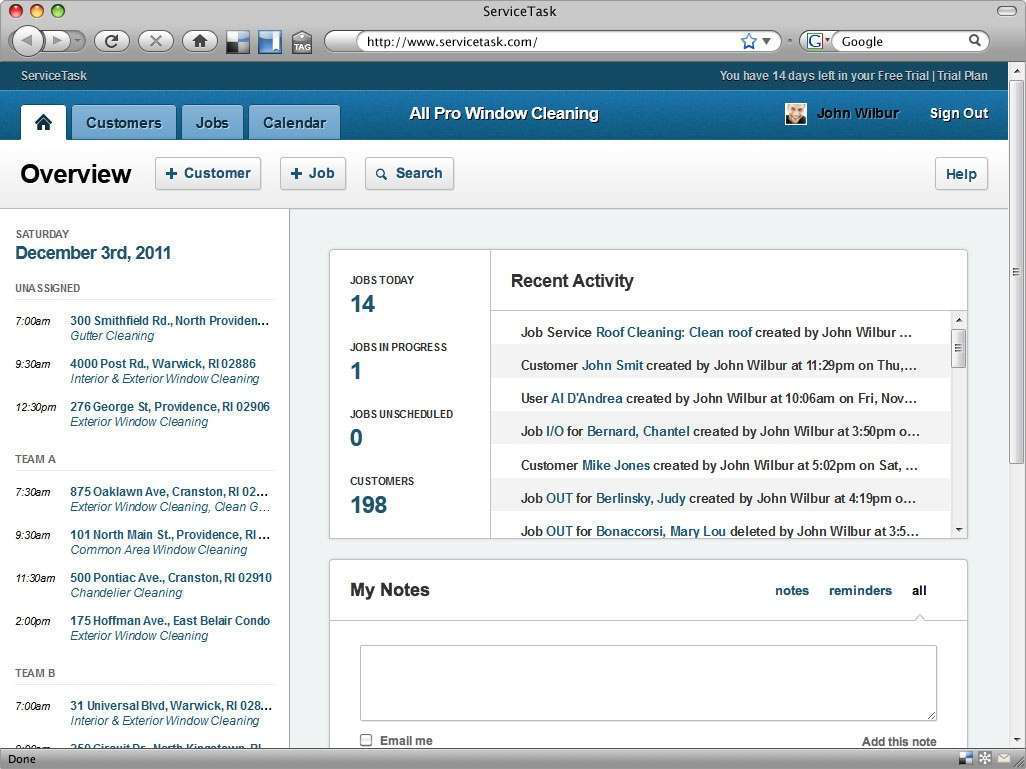Viewport: 1026px width, 769px height.
Task: Click inside the My Notes text area
Action: (648, 682)
